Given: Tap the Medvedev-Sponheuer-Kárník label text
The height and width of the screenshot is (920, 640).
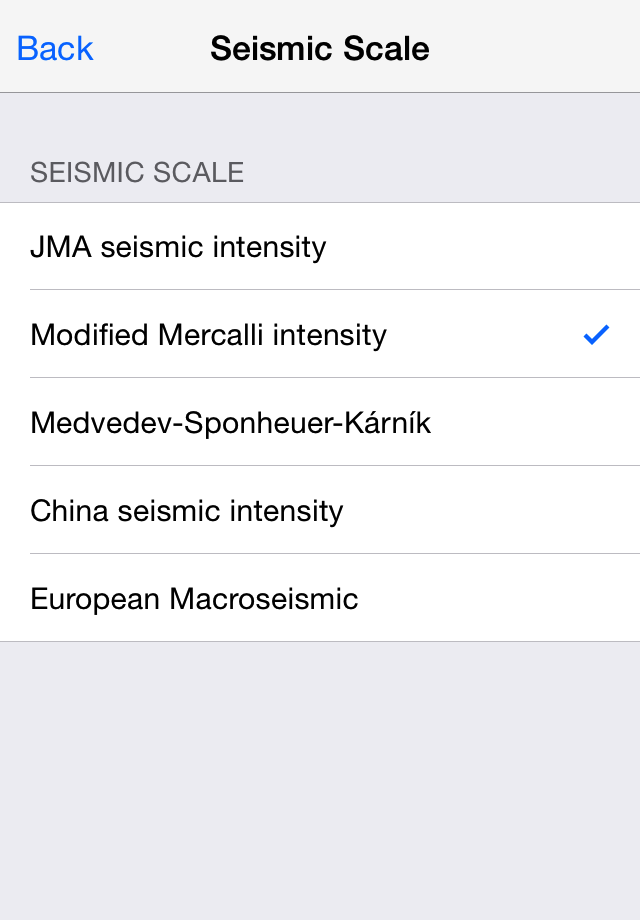Looking at the screenshot, I should coord(230,423).
